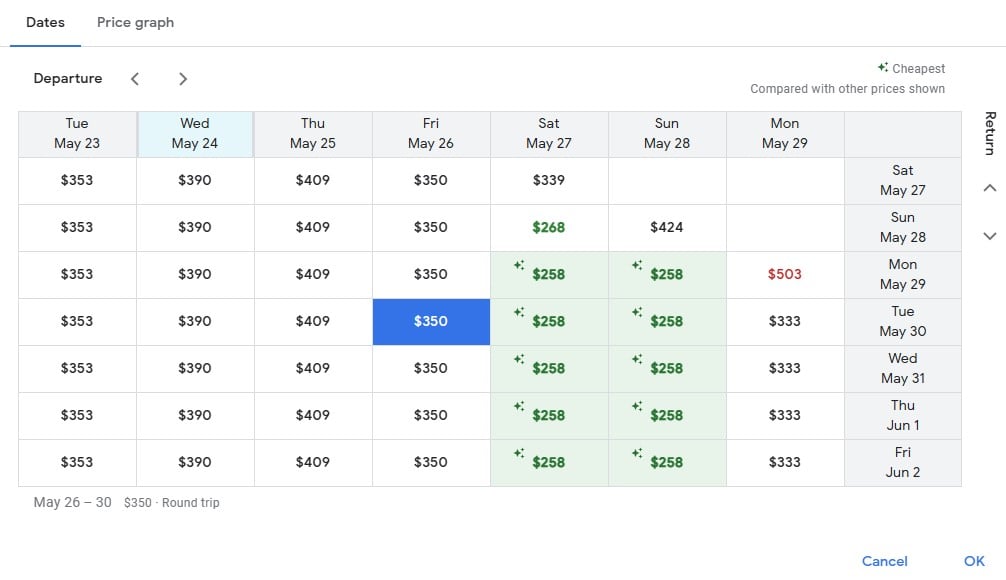Select the Dates tab
1006x580 pixels.
tap(45, 23)
